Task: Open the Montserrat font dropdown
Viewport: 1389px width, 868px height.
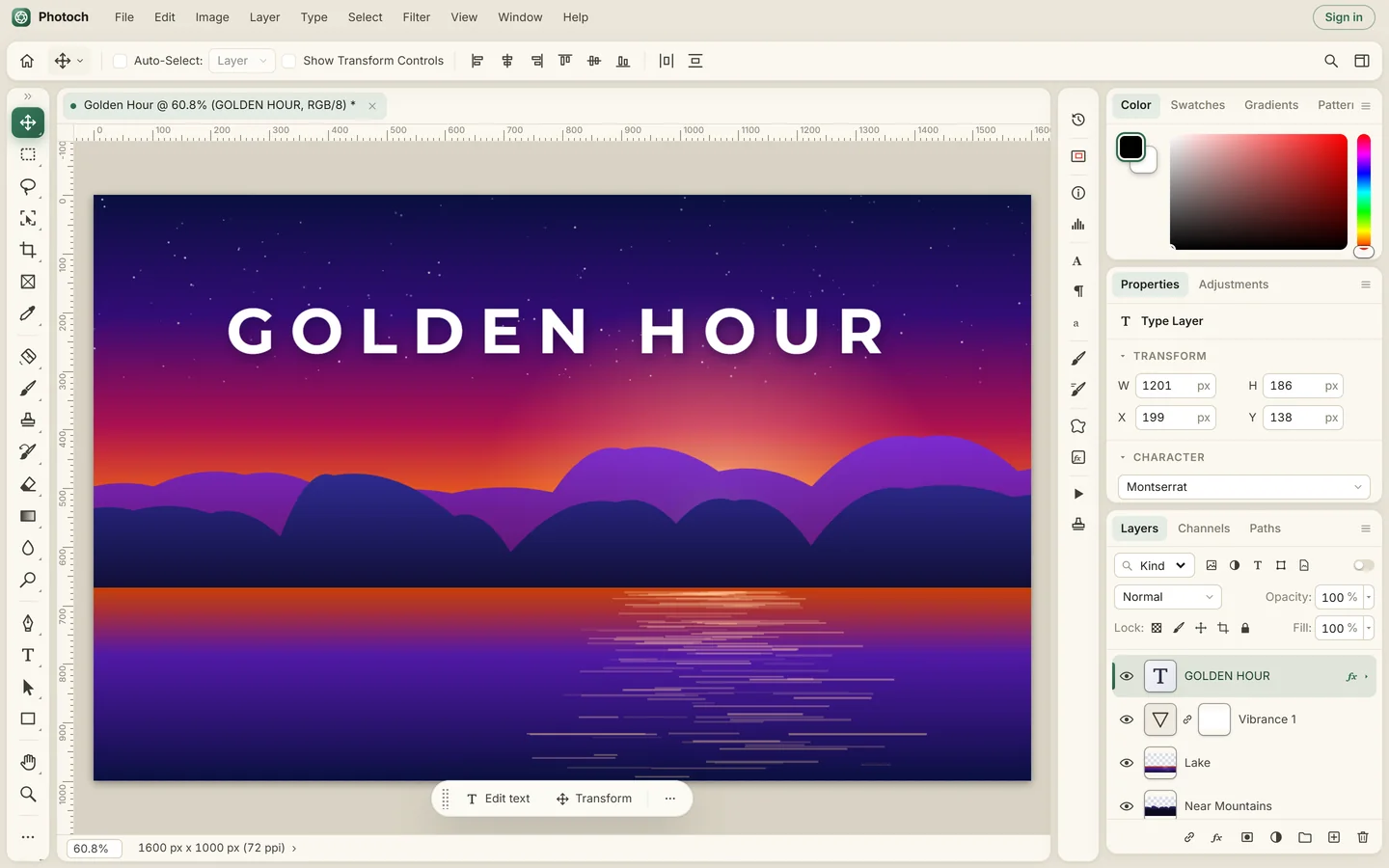Action: point(1243,487)
